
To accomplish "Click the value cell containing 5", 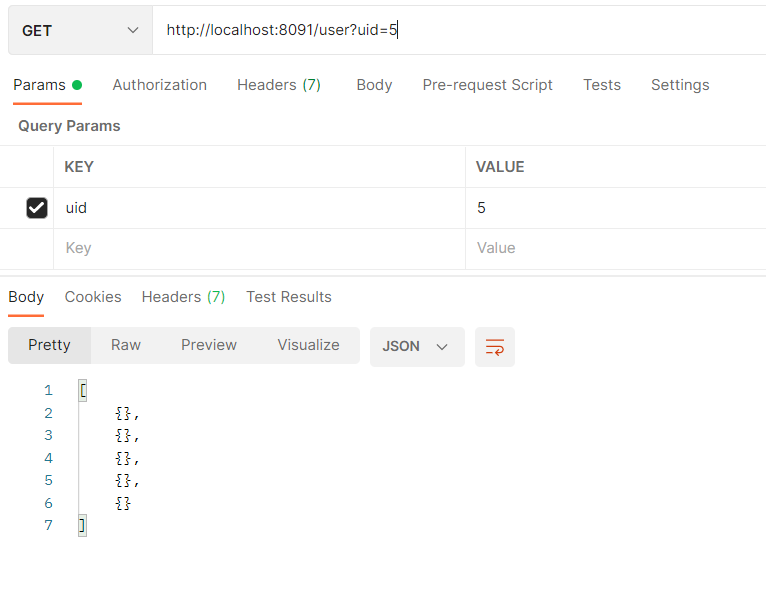I will click(x=616, y=208).
